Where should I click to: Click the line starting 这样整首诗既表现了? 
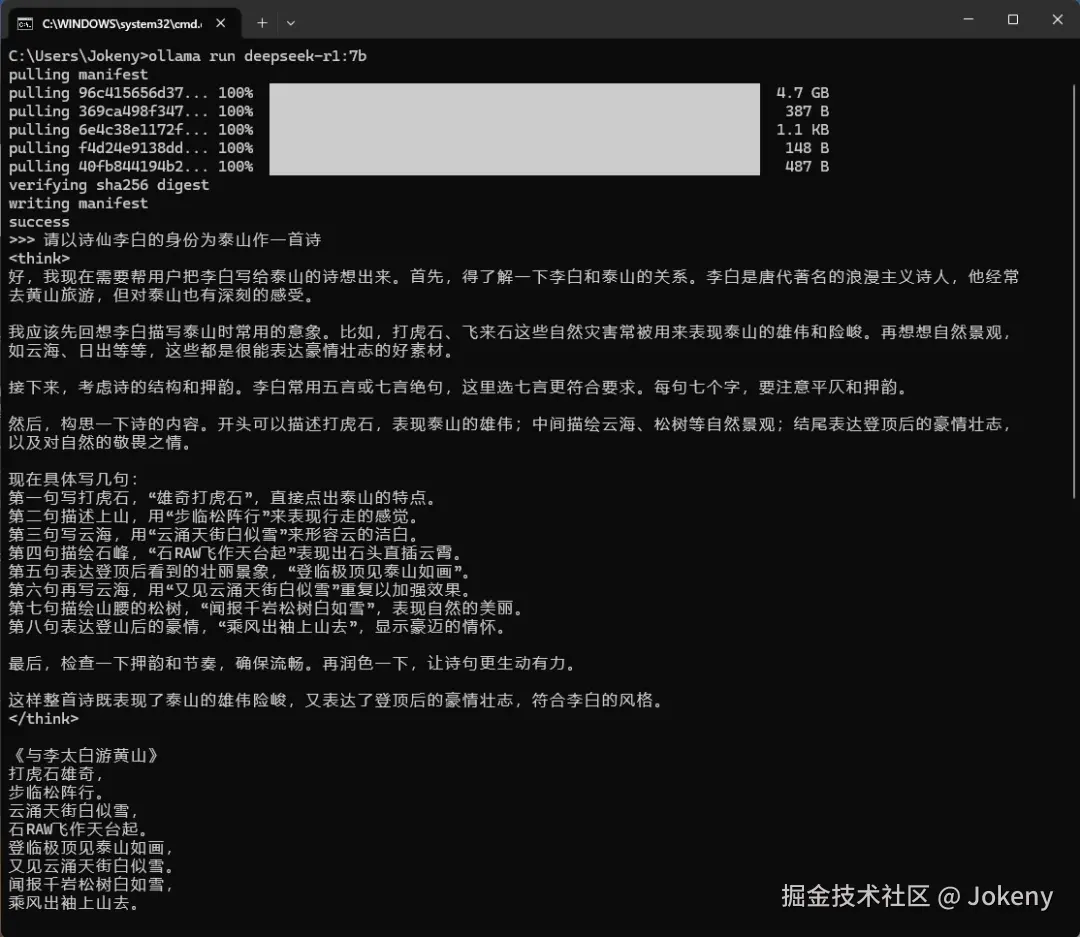tap(335, 700)
